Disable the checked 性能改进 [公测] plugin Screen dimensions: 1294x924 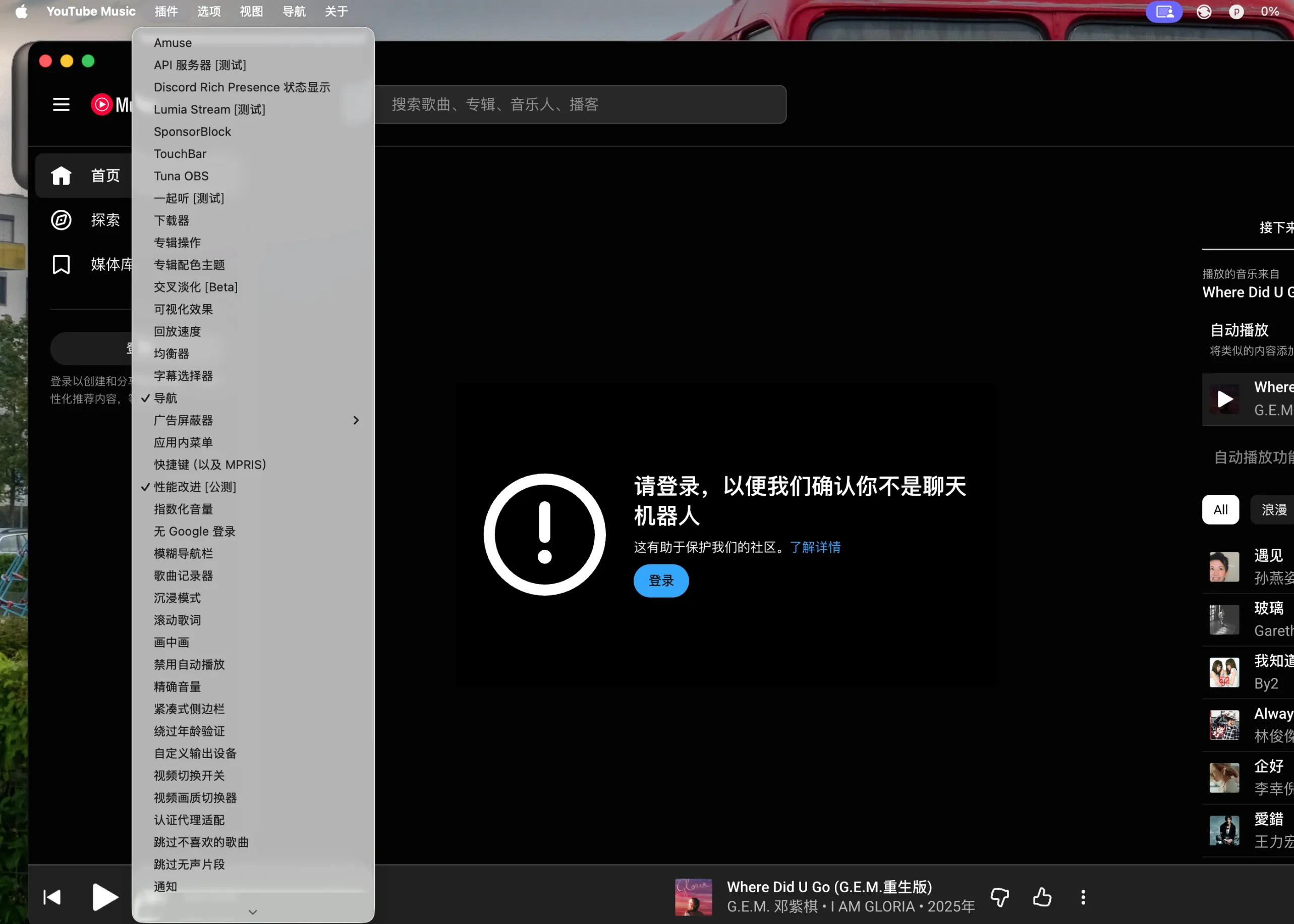pyautogui.click(x=253, y=487)
